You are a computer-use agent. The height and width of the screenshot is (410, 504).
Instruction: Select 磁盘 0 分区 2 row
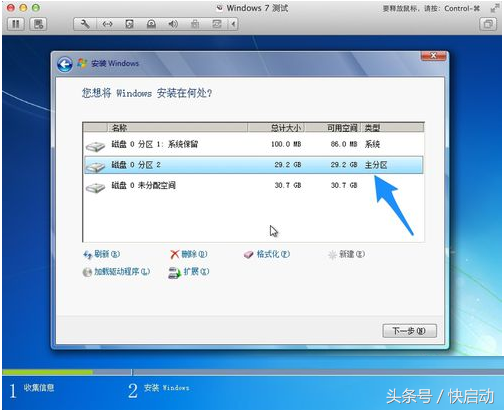[253, 165]
